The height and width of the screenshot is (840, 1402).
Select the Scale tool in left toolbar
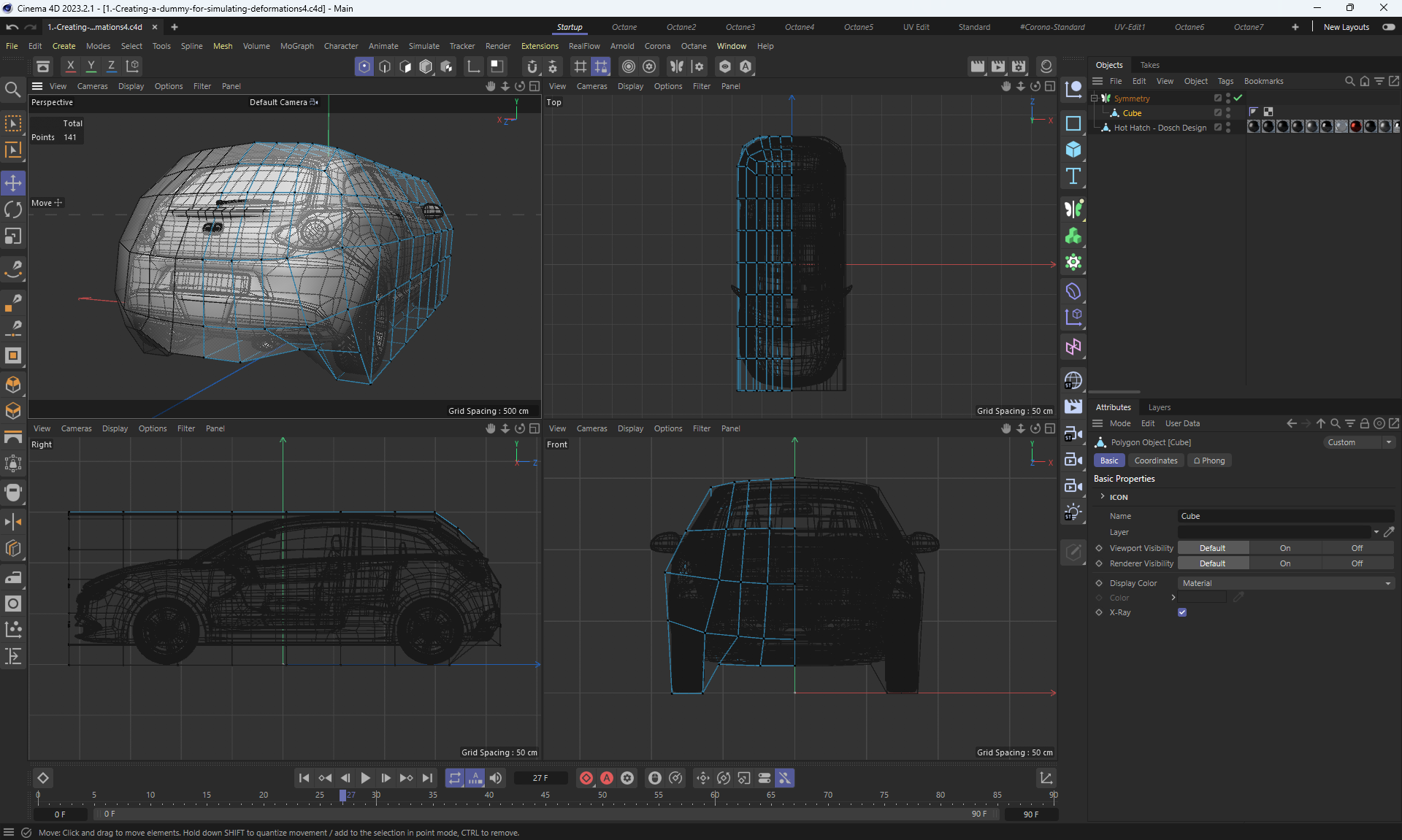pyautogui.click(x=13, y=236)
